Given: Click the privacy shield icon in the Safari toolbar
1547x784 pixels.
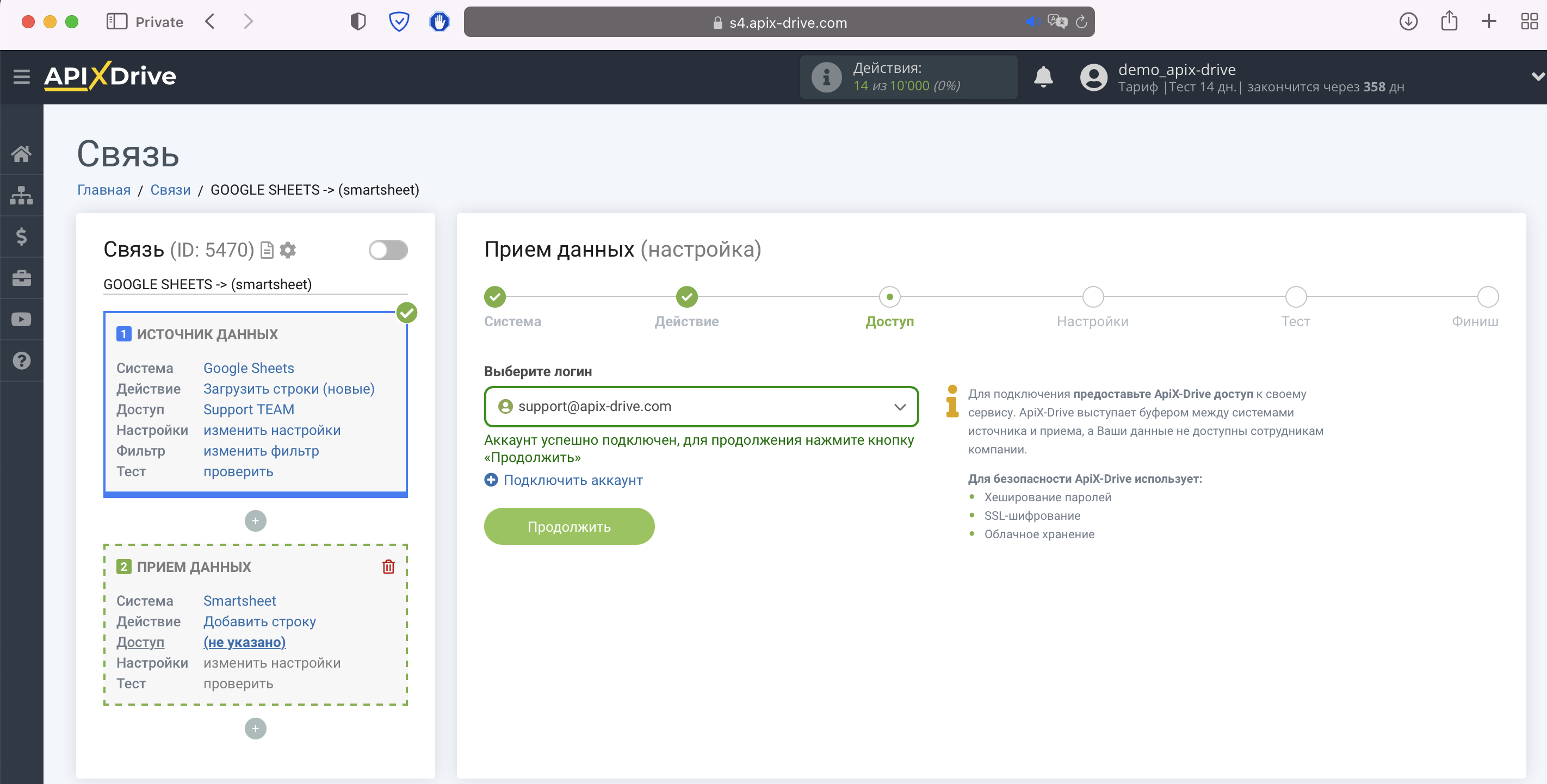Looking at the screenshot, I should tap(358, 22).
